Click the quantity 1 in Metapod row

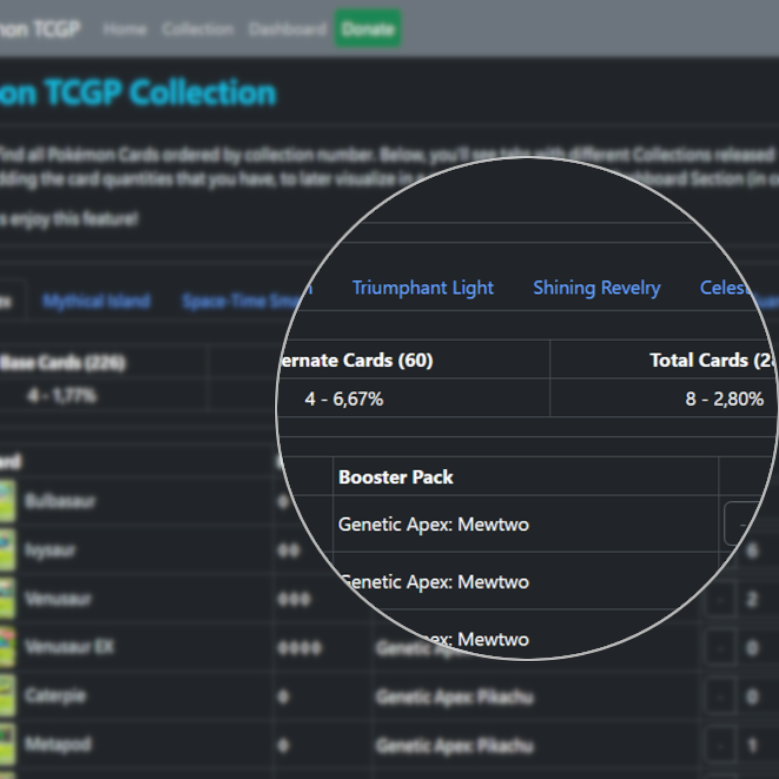click(752, 745)
